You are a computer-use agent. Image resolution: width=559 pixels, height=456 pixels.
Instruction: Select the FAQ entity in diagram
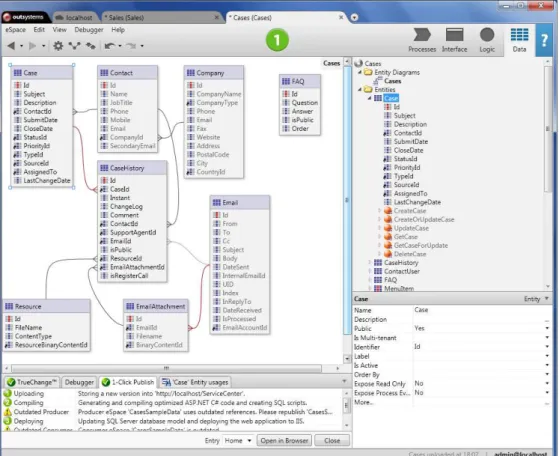[x=300, y=81]
